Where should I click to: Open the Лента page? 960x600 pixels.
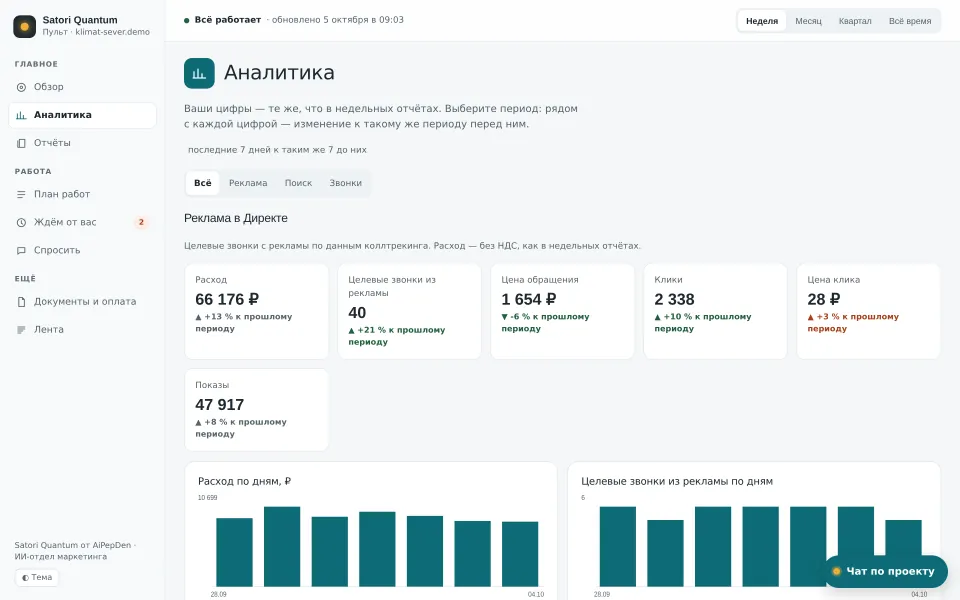[x=82, y=330]
